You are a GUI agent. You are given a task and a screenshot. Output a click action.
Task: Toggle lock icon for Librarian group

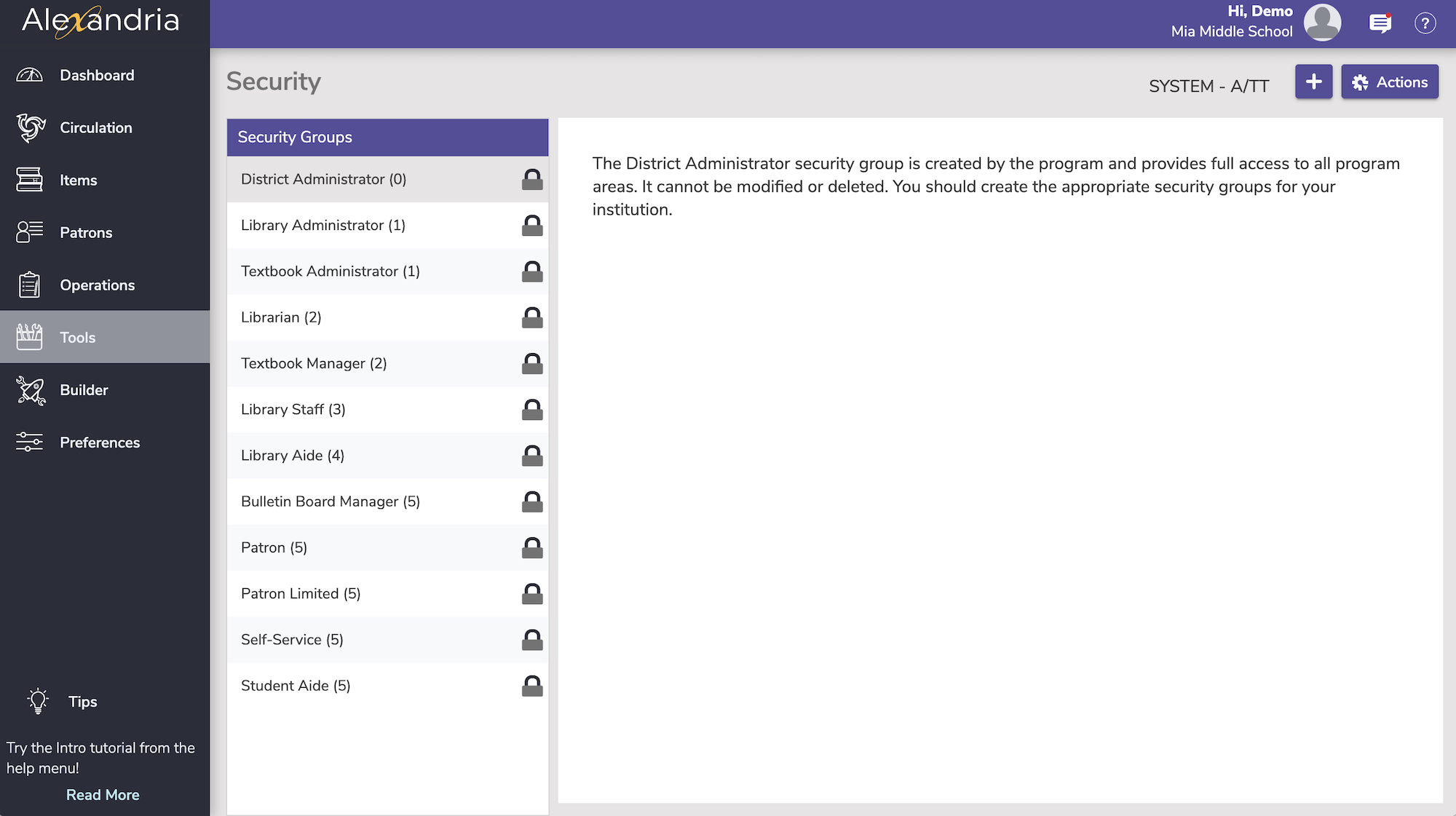point(532,317)
